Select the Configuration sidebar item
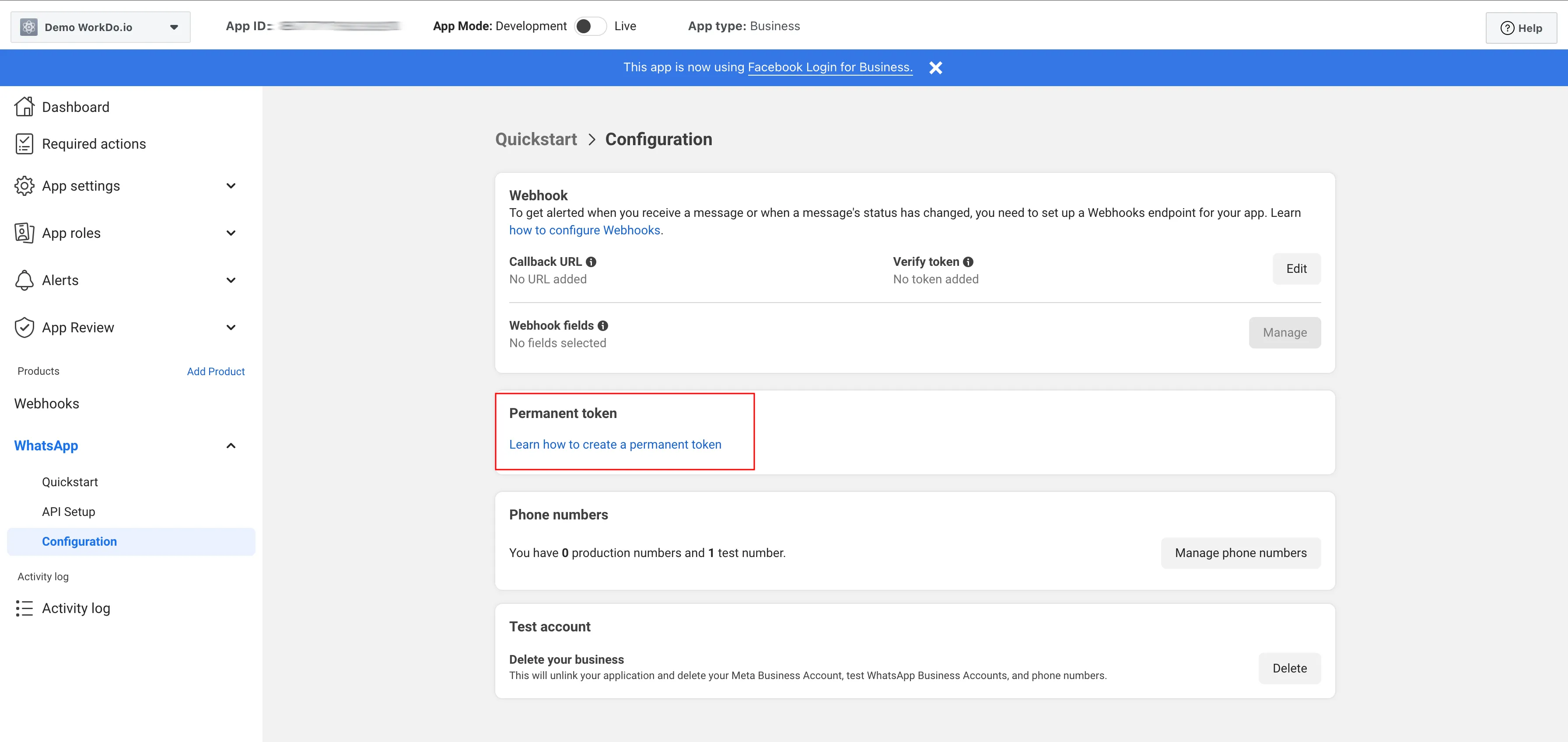Screen dimensions: 1568x742 tap(131, 541)
